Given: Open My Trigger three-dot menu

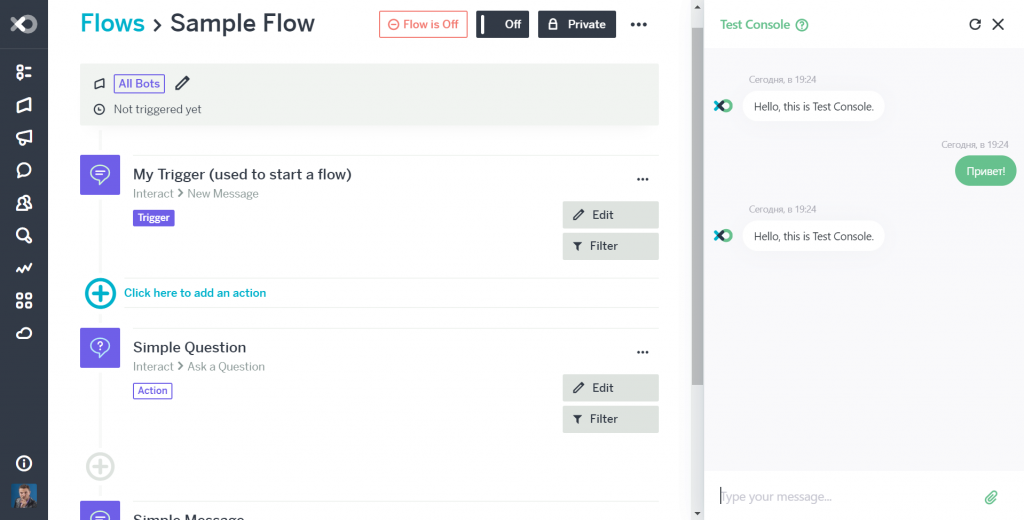Looking at the screenshot, I should tap(643, 179).
